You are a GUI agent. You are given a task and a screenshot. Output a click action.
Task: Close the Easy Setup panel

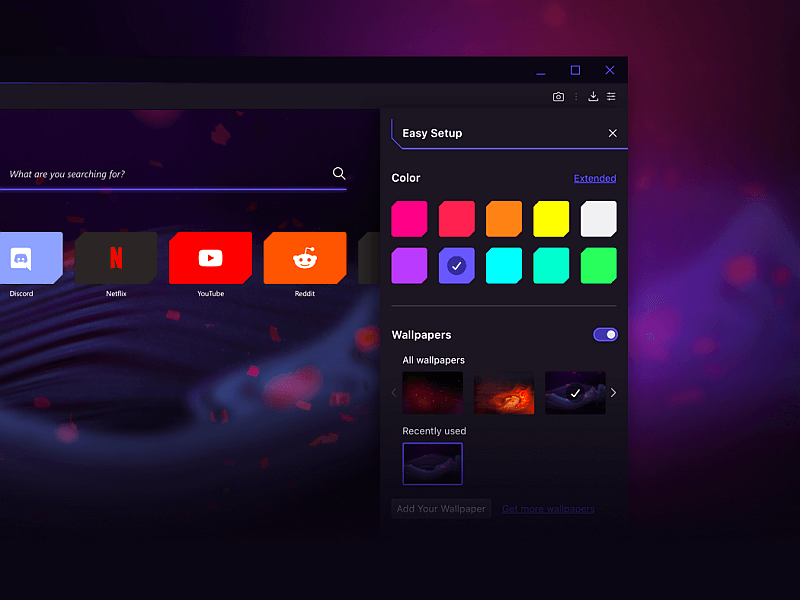(x=613, y=133)
